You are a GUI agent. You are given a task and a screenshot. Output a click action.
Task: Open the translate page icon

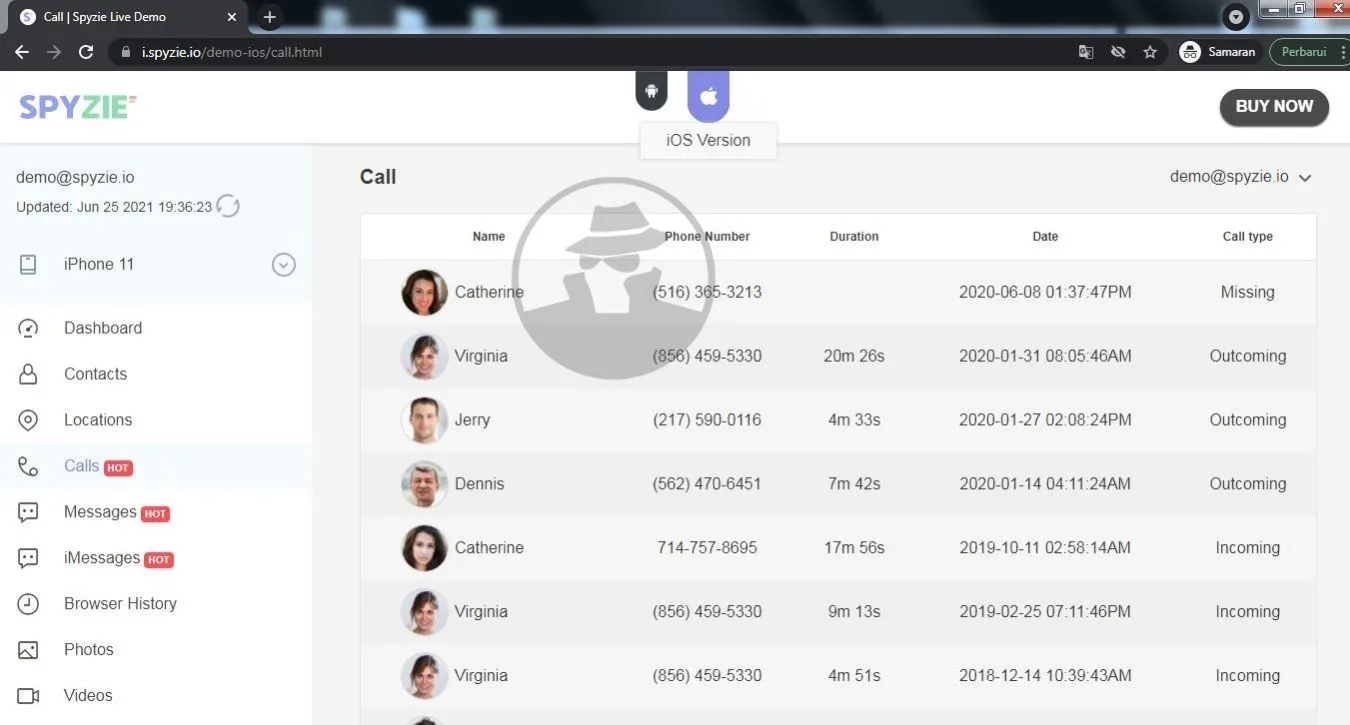1086,52
